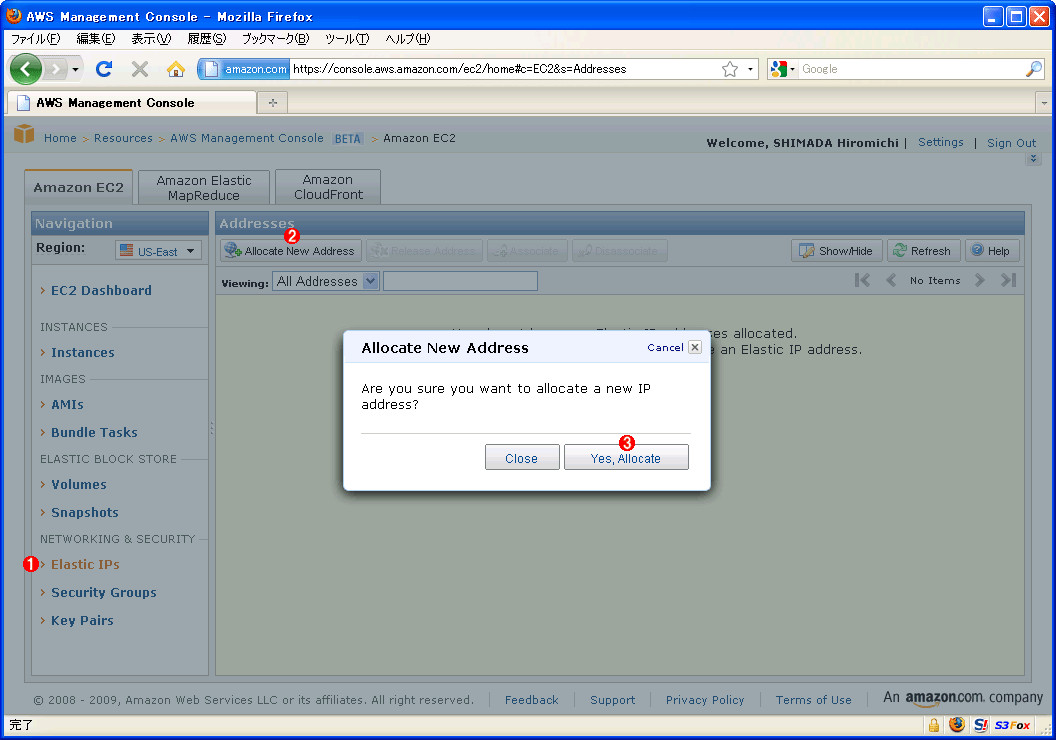
Task: Open Elastic IPs in the navigation
Action: [86, 564]
